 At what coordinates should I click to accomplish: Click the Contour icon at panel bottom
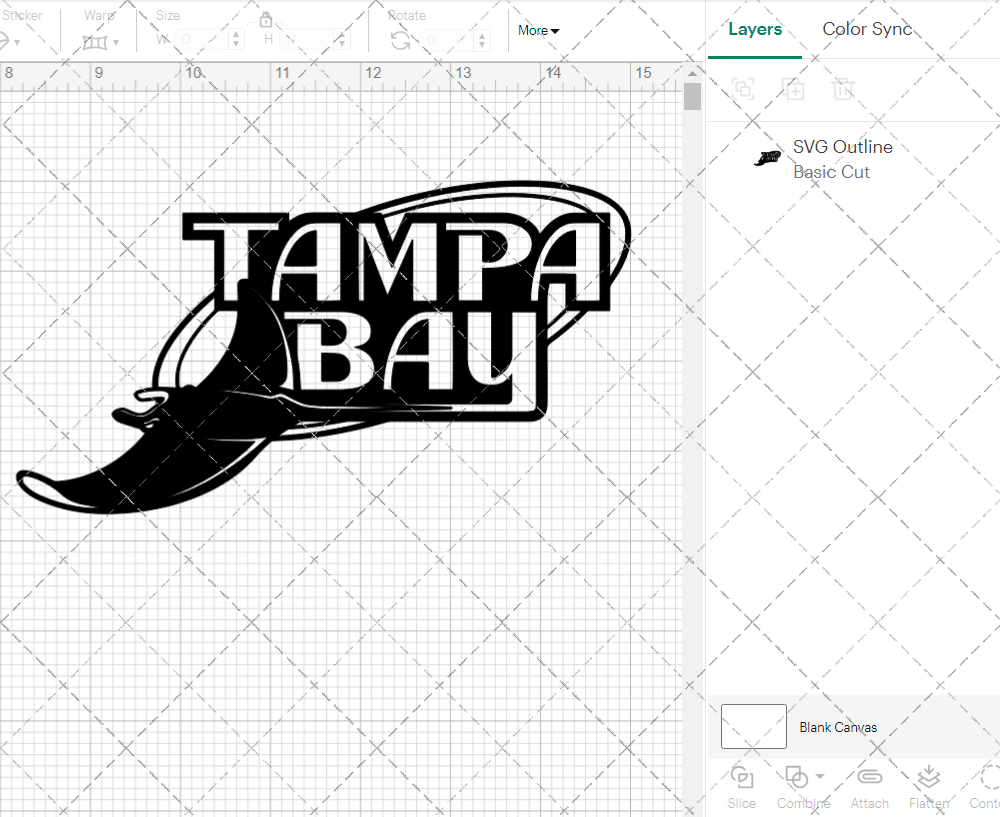988,778
